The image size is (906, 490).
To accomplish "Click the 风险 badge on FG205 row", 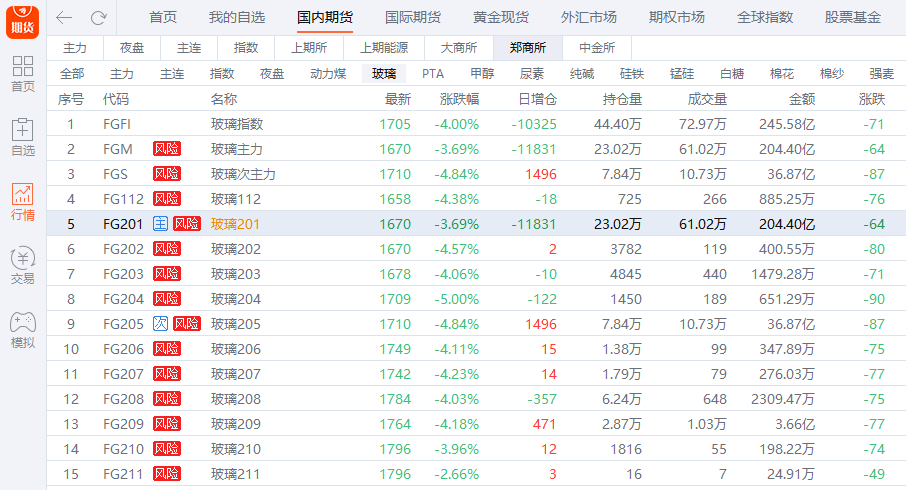I will 187,324.
